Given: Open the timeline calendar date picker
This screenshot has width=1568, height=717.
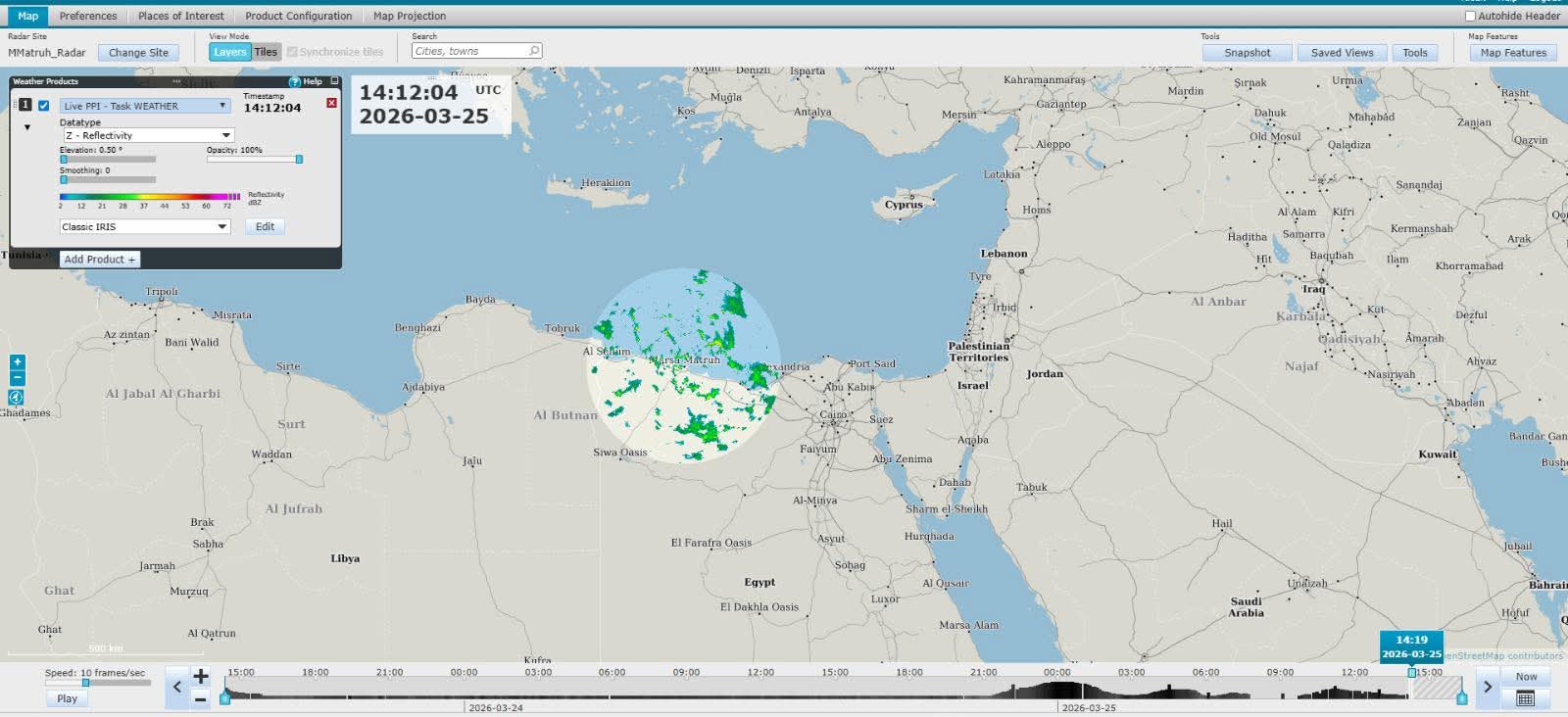Looking at the screenshot, I should 1525,698.
